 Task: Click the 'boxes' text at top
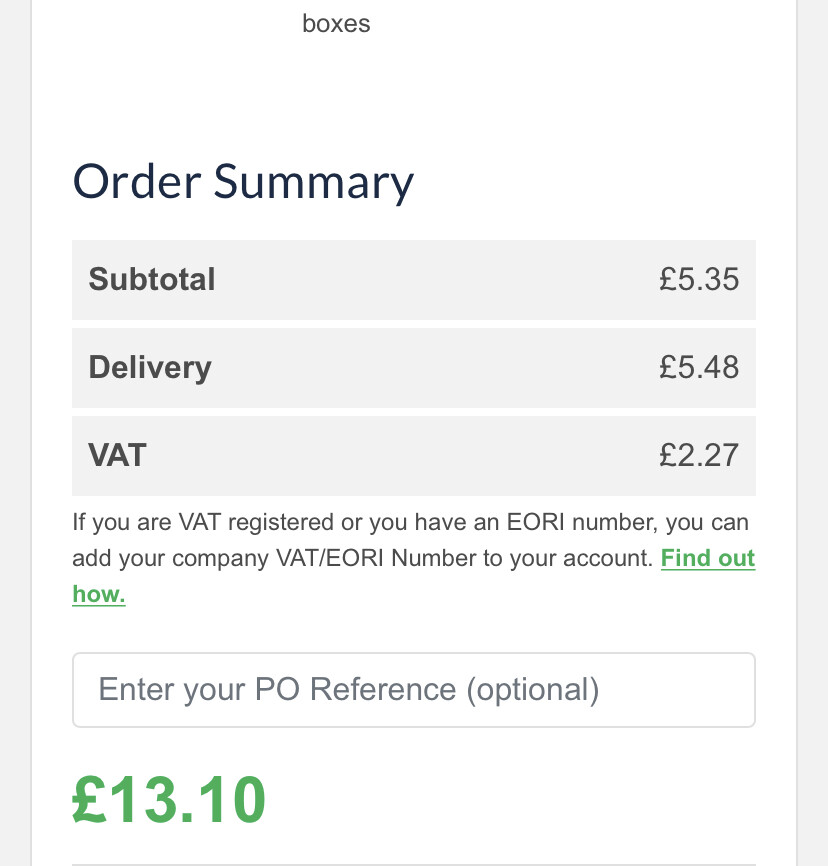pyautogui.click(x=336, y=23)
